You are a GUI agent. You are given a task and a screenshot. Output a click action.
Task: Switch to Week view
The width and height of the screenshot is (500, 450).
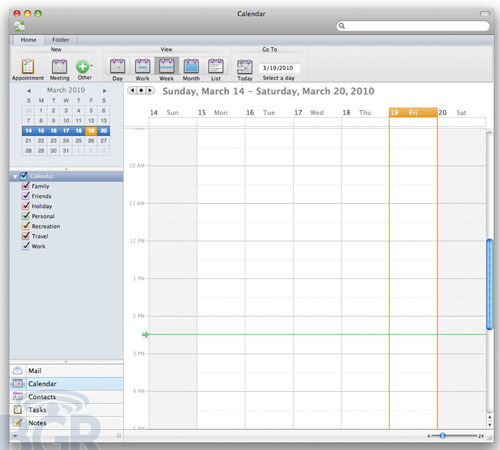coord(166,70)
